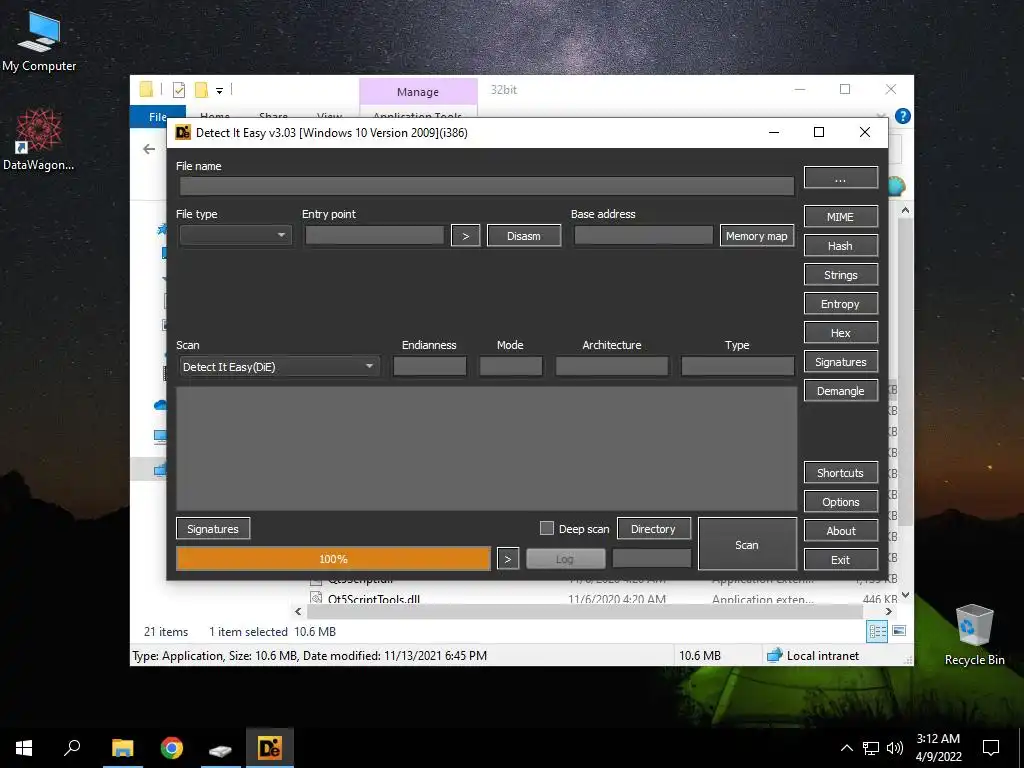Screen dimensions: 1024x768
Task: Open the MIME viewer
Action: point(840,217)
